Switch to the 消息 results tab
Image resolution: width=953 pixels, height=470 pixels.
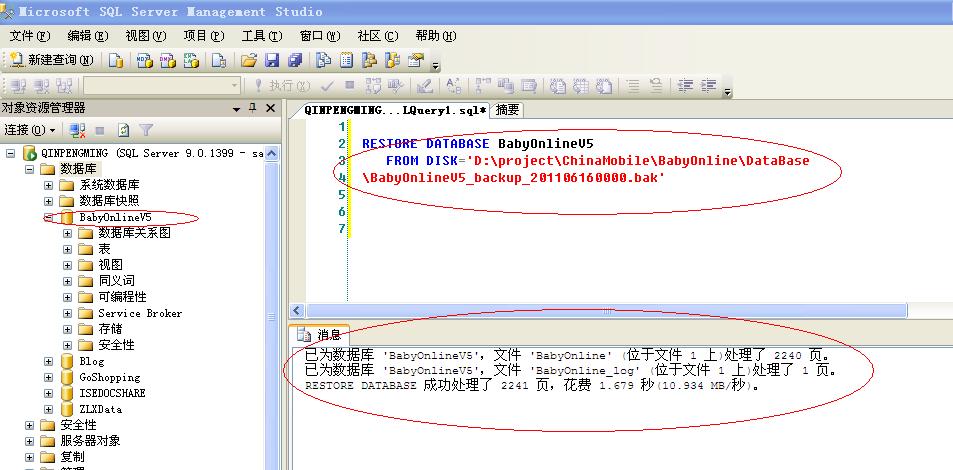coord(321,335)
